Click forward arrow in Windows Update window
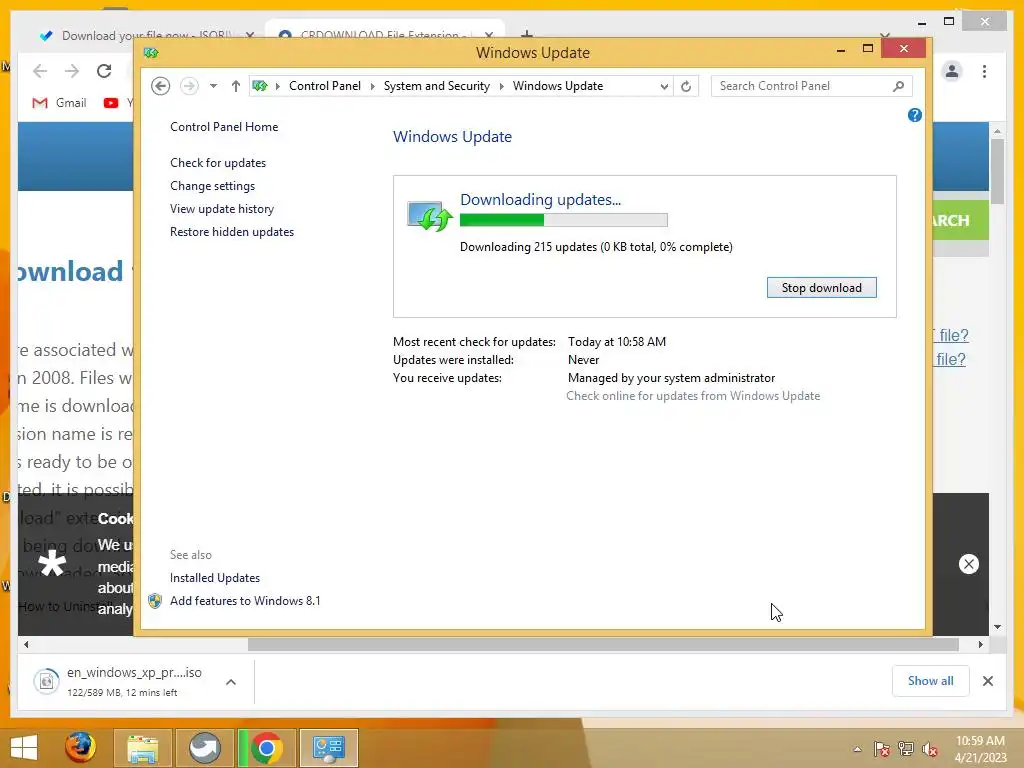This screenshot has height=768, width=1024. 189,86
